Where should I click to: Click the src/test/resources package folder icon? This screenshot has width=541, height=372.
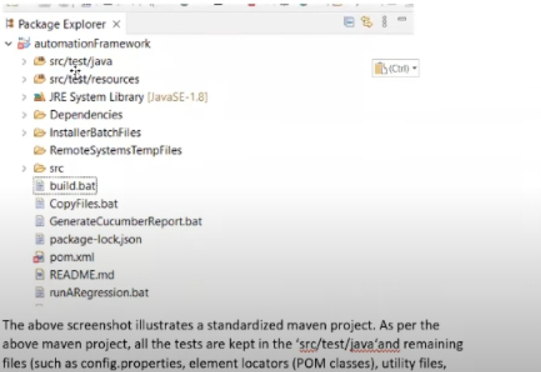39,79
